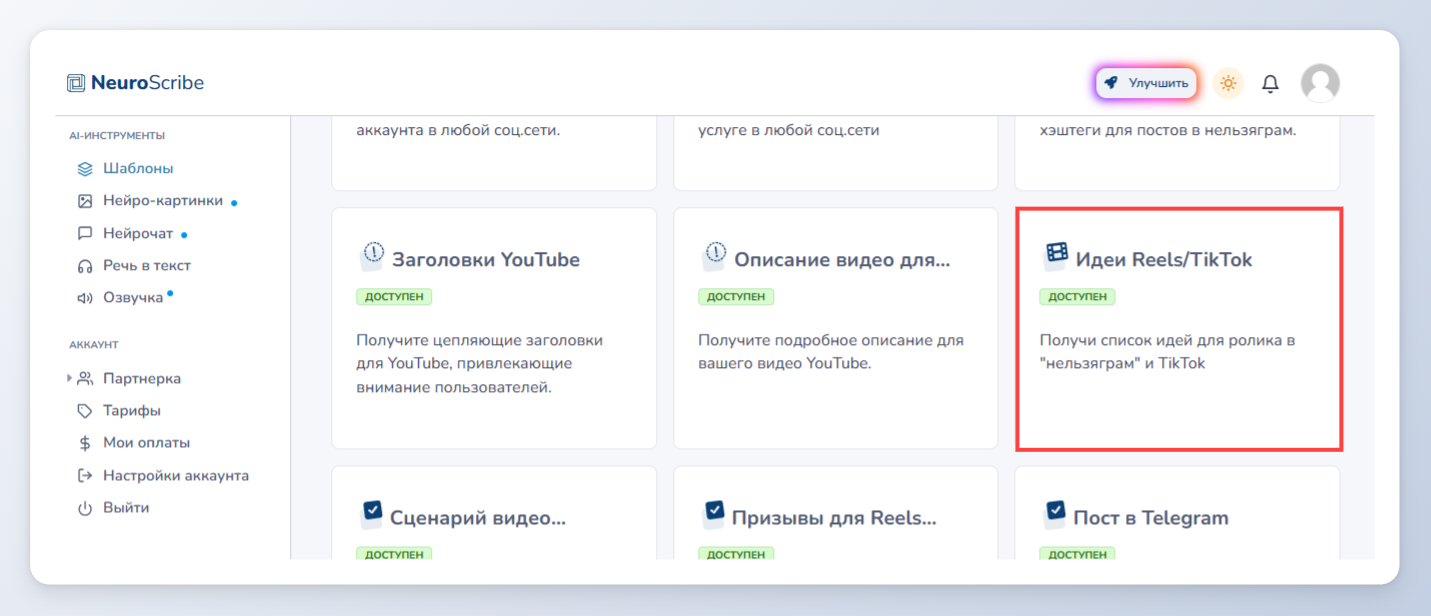Click the checkmark icon on Сценарий видео card
1431x616 pixels.
point(372,514)
